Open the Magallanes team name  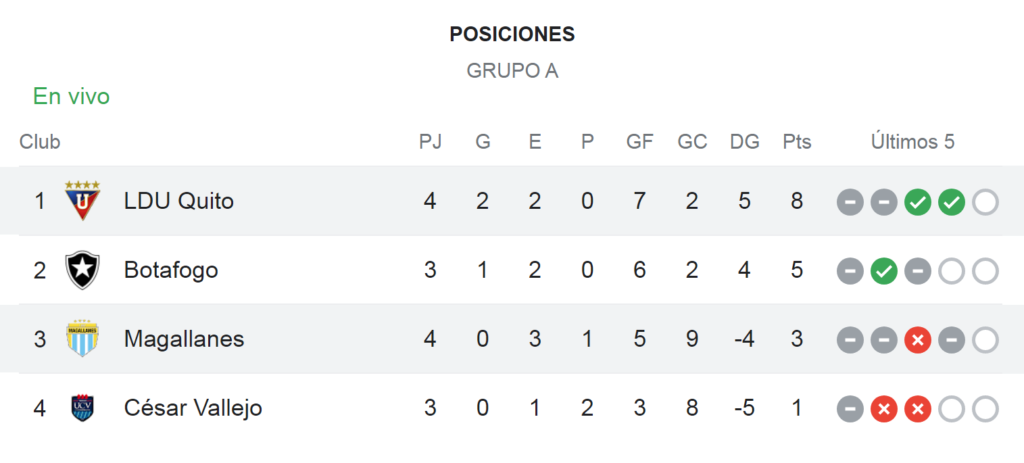coord(184,339)
